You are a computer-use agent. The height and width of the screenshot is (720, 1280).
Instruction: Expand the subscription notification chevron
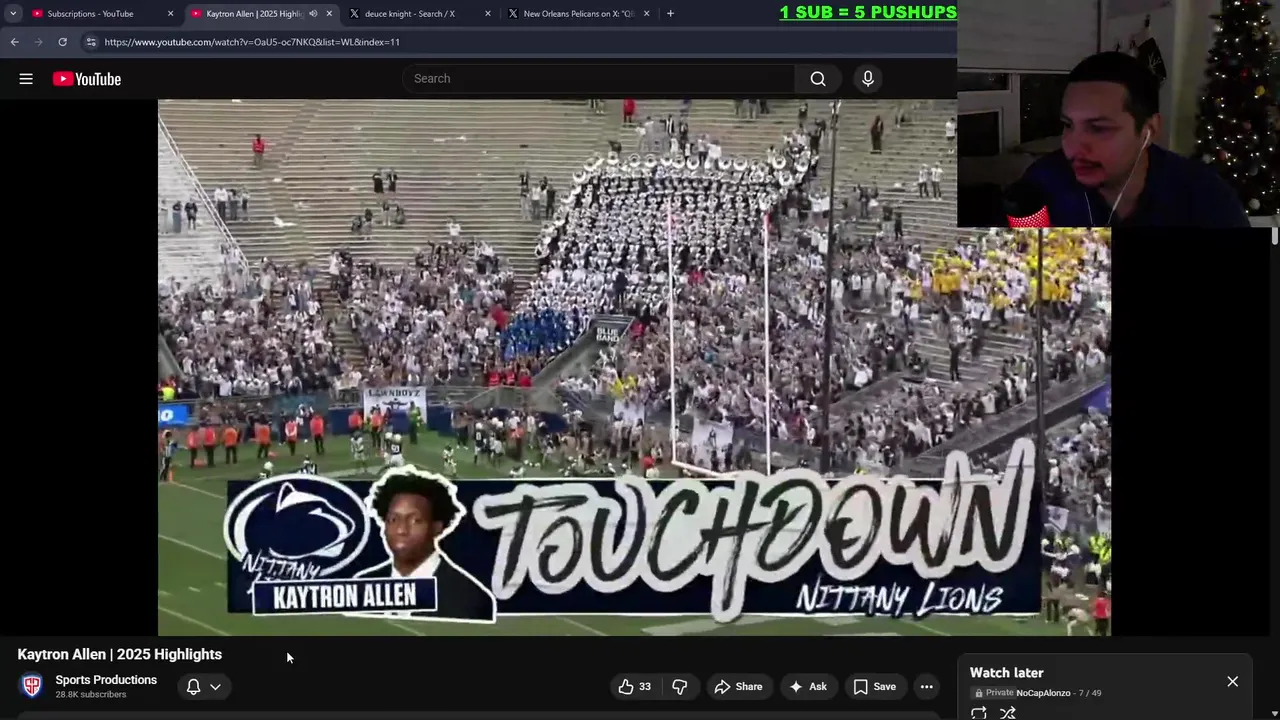[215, 686]
